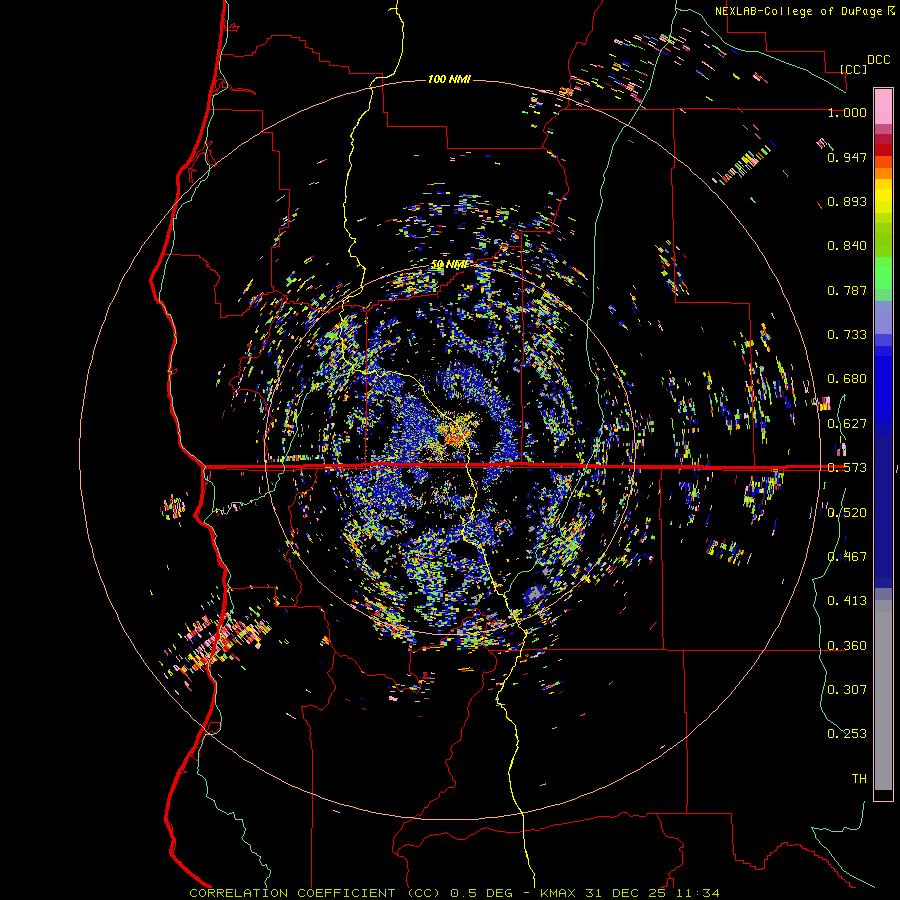The image size is (900, 900).
Task: Click the 0.413 color scale value
Action: [x=847, y=600]
